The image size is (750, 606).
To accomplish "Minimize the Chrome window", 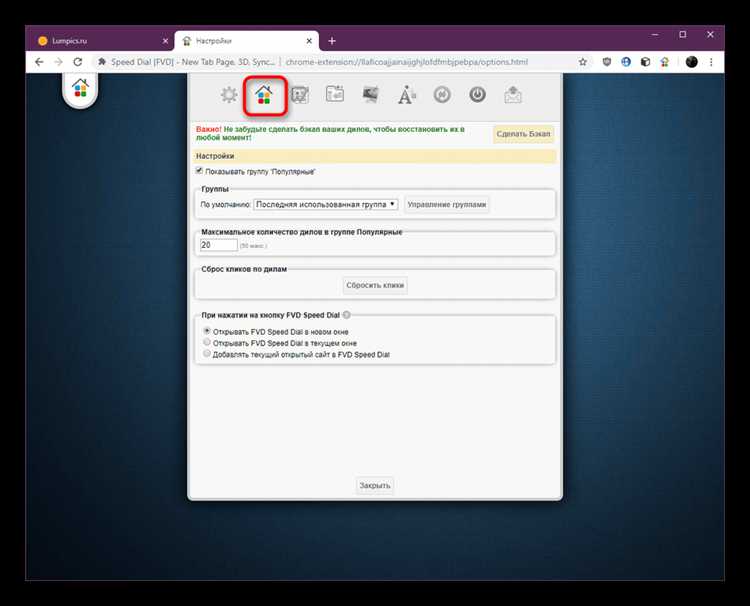I will (x=655, y=34).
